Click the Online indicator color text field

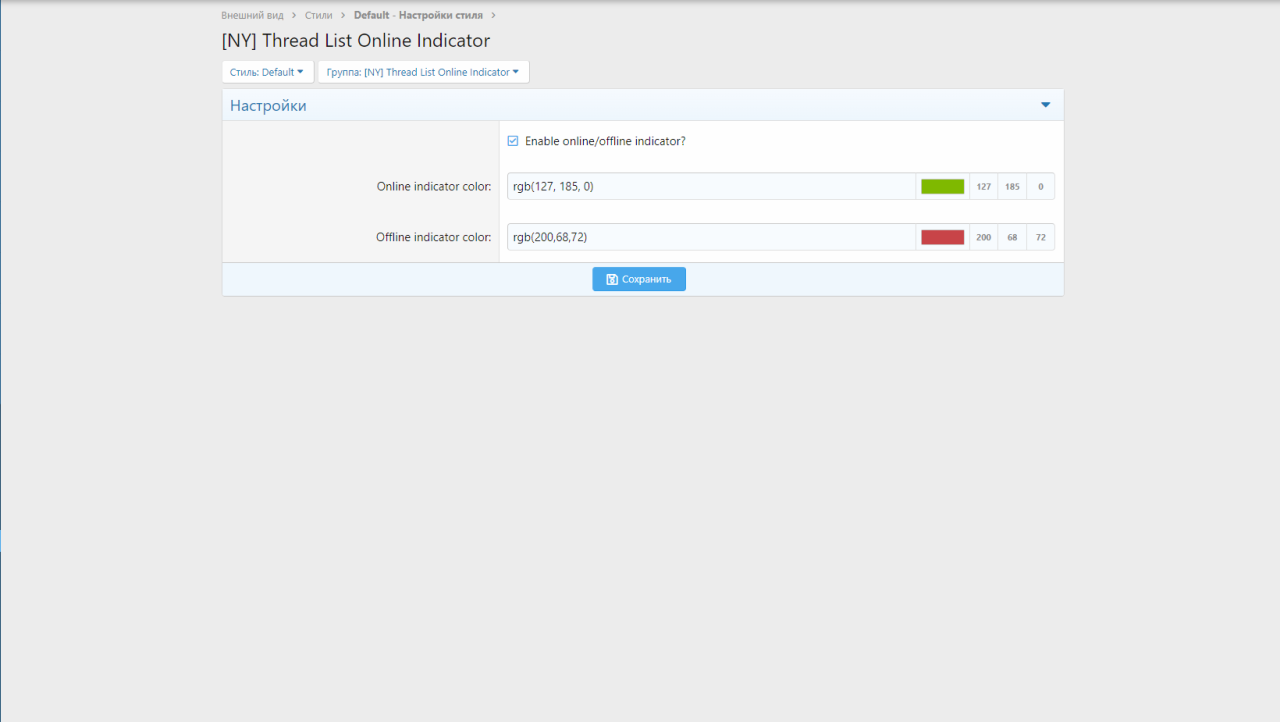[710, 186]
